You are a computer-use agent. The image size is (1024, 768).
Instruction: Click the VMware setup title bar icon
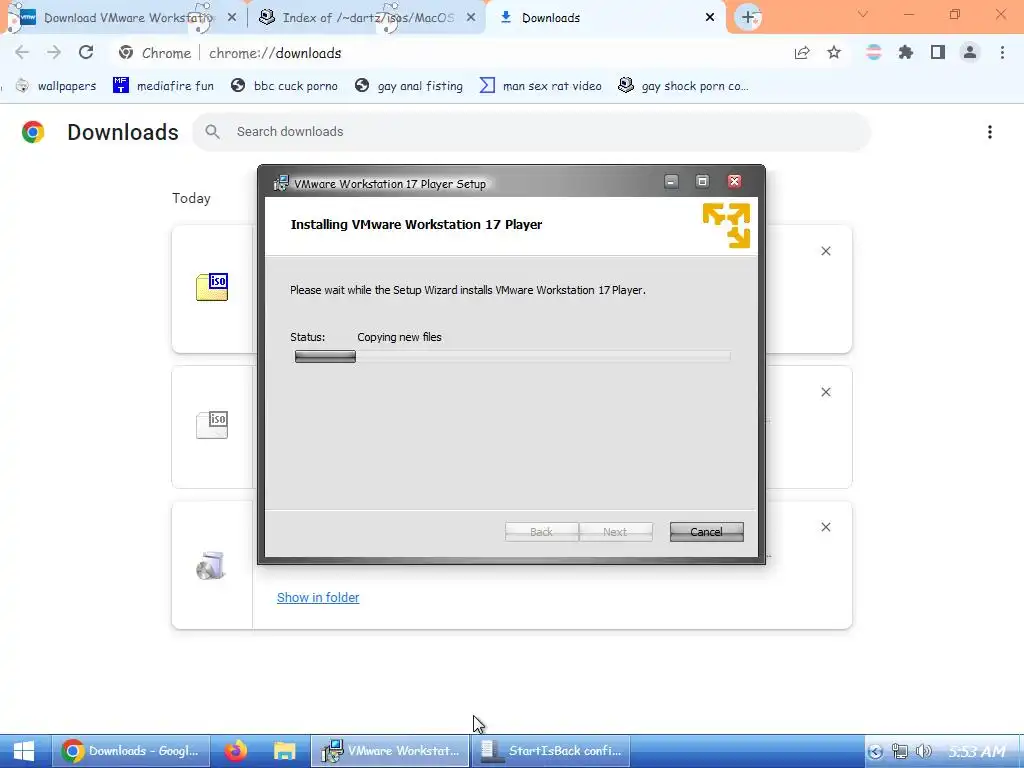[x=281, y=183]
